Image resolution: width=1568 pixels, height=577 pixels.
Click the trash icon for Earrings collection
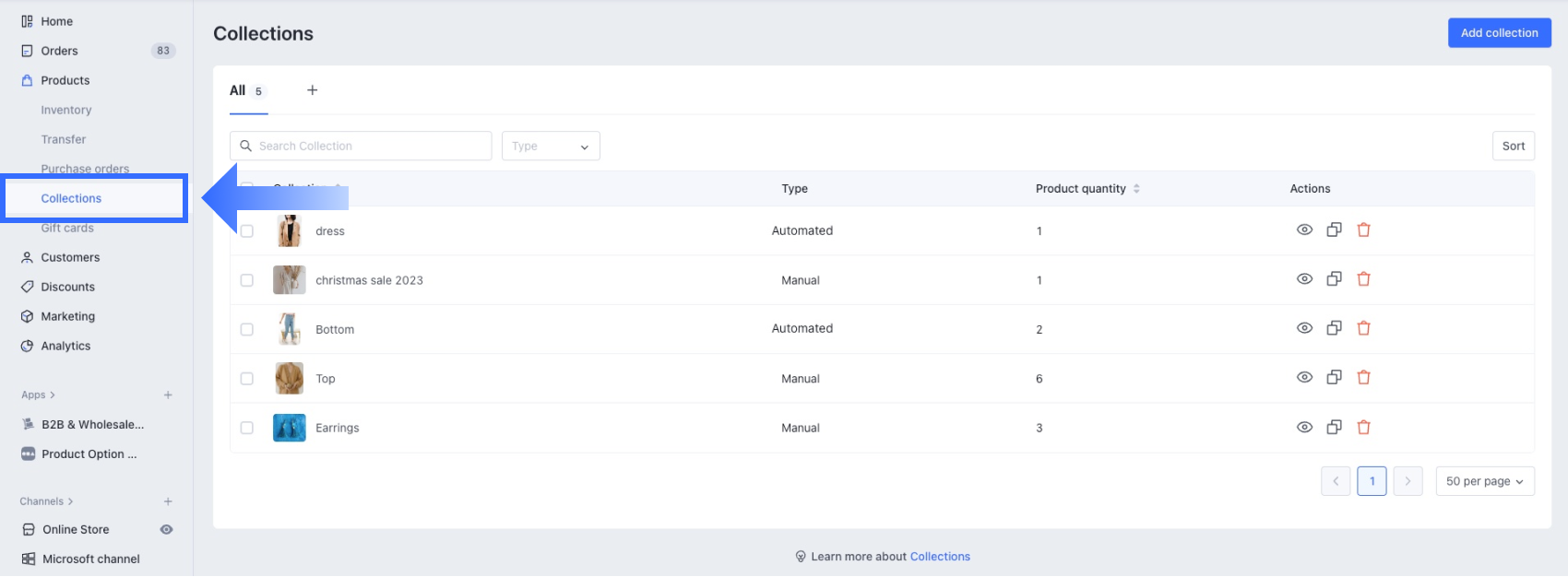1363,428
